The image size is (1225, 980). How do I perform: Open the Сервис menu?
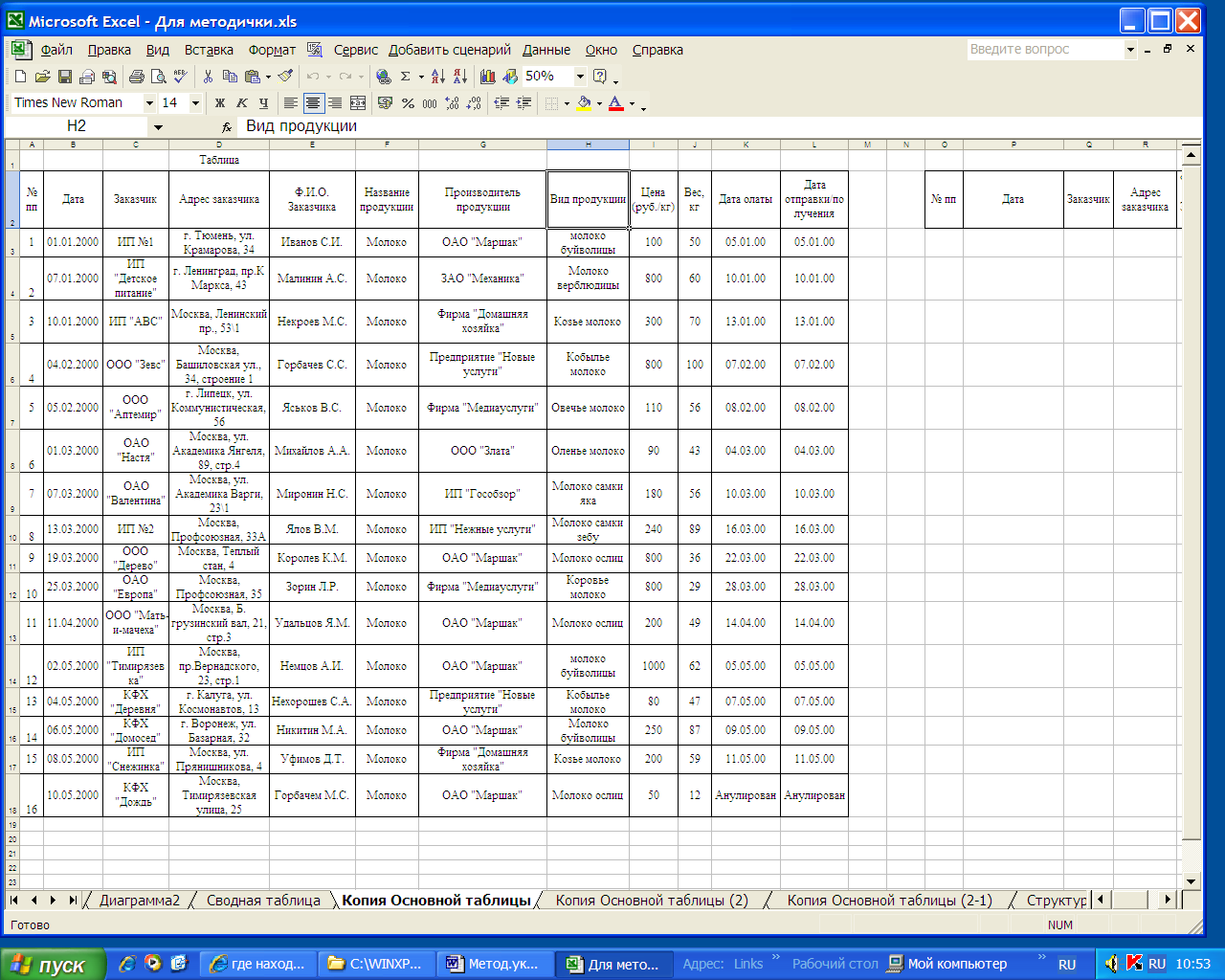[356, 50]
